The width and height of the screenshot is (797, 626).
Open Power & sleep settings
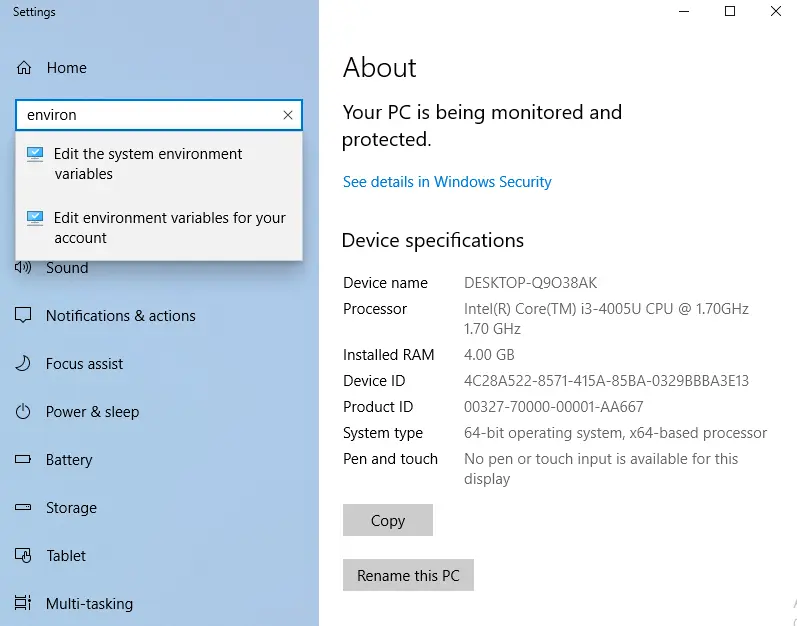tap(92, 412)
